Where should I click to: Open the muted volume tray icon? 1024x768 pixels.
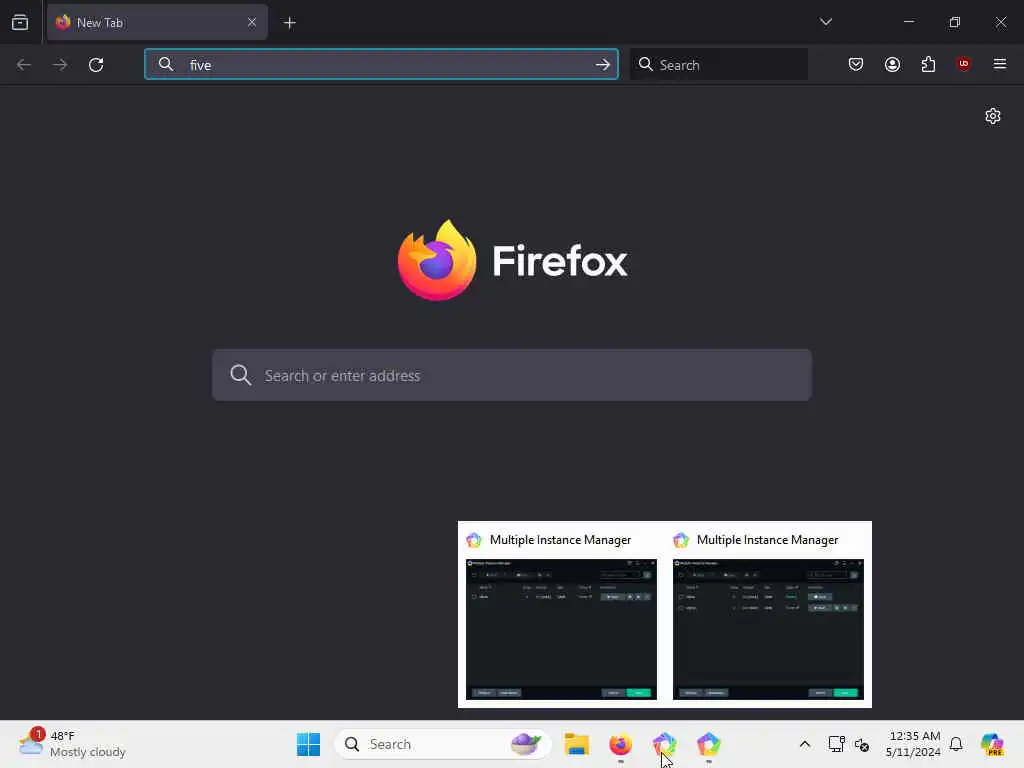point(861,745)
